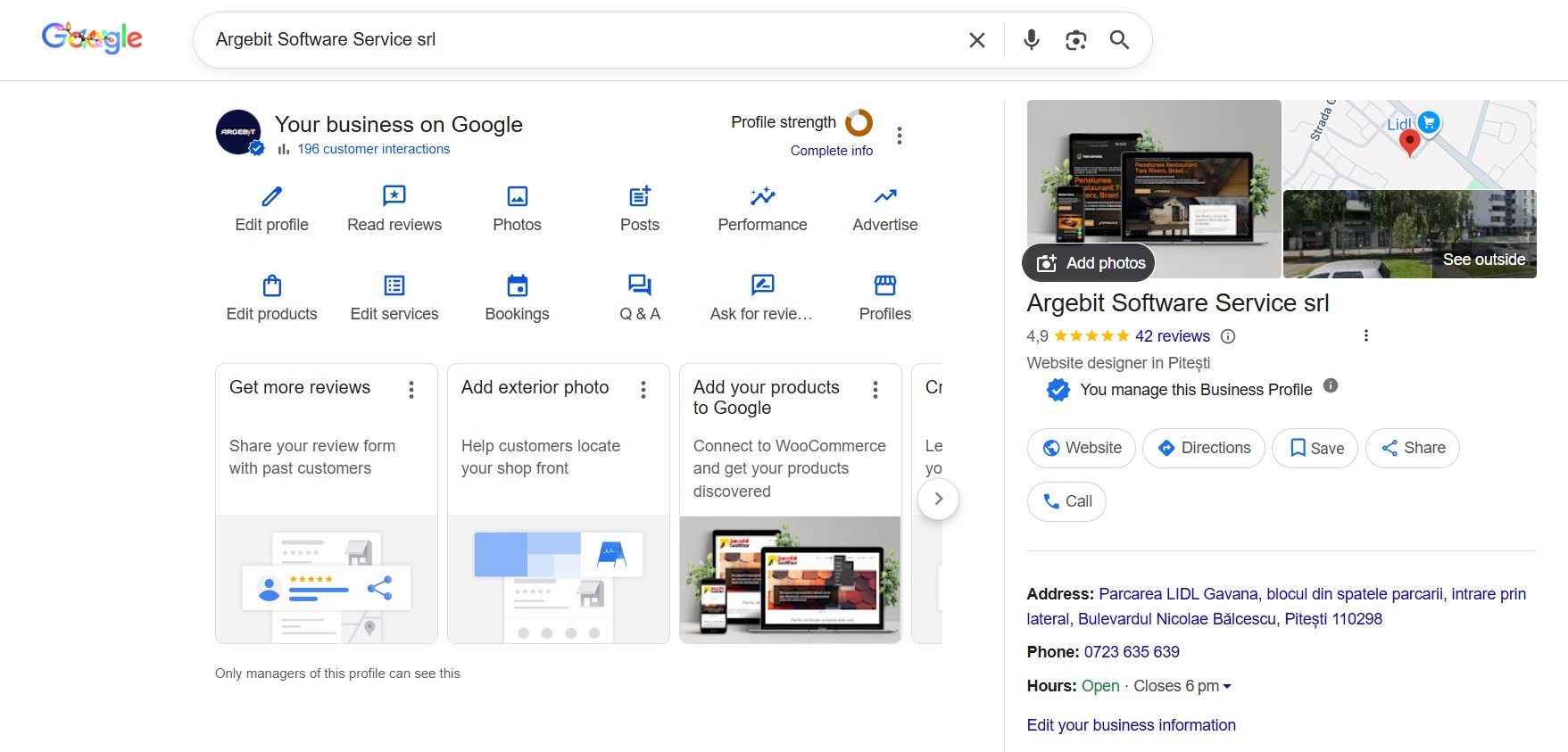This screenshot has width=1568, height=752.
Task: Search by voice microphone icon
Action: point(1031,40)
